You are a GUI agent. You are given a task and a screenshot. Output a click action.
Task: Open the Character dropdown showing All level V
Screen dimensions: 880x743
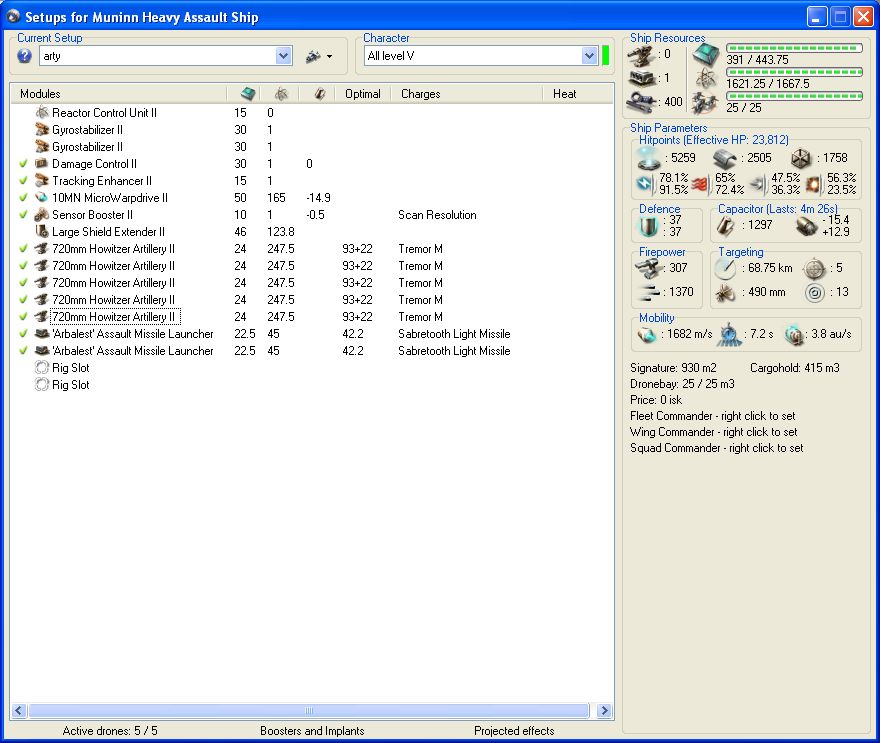[x=589, y=56]
